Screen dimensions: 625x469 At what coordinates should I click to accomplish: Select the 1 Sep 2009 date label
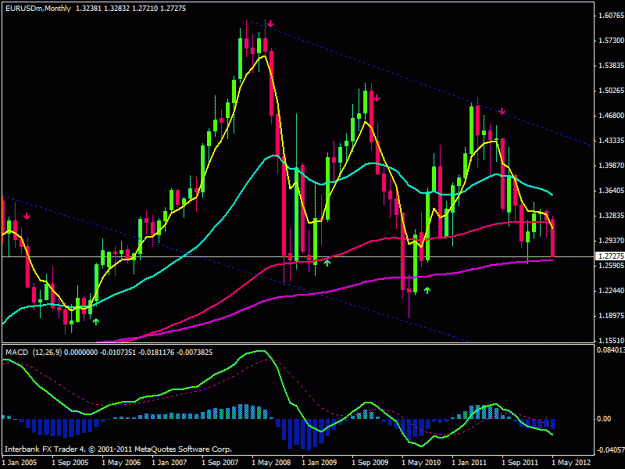pyautogui.click(x=370, y=463)
